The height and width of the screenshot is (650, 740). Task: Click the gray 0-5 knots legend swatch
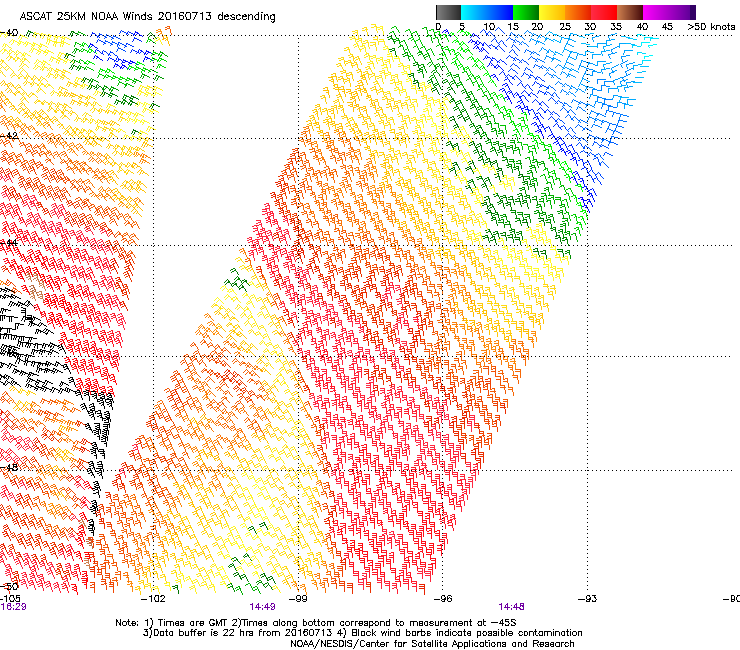[x=448, y=12]
